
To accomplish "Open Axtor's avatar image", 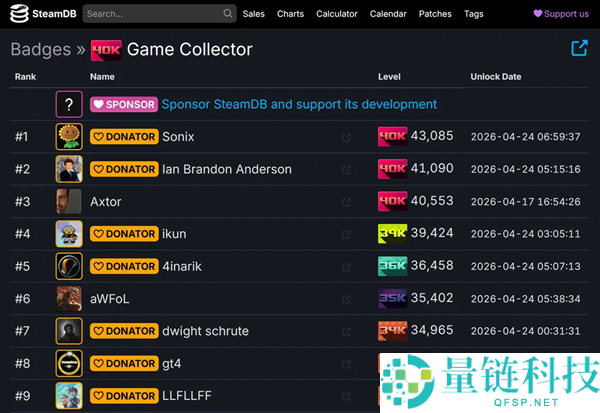I will (69, 201).
